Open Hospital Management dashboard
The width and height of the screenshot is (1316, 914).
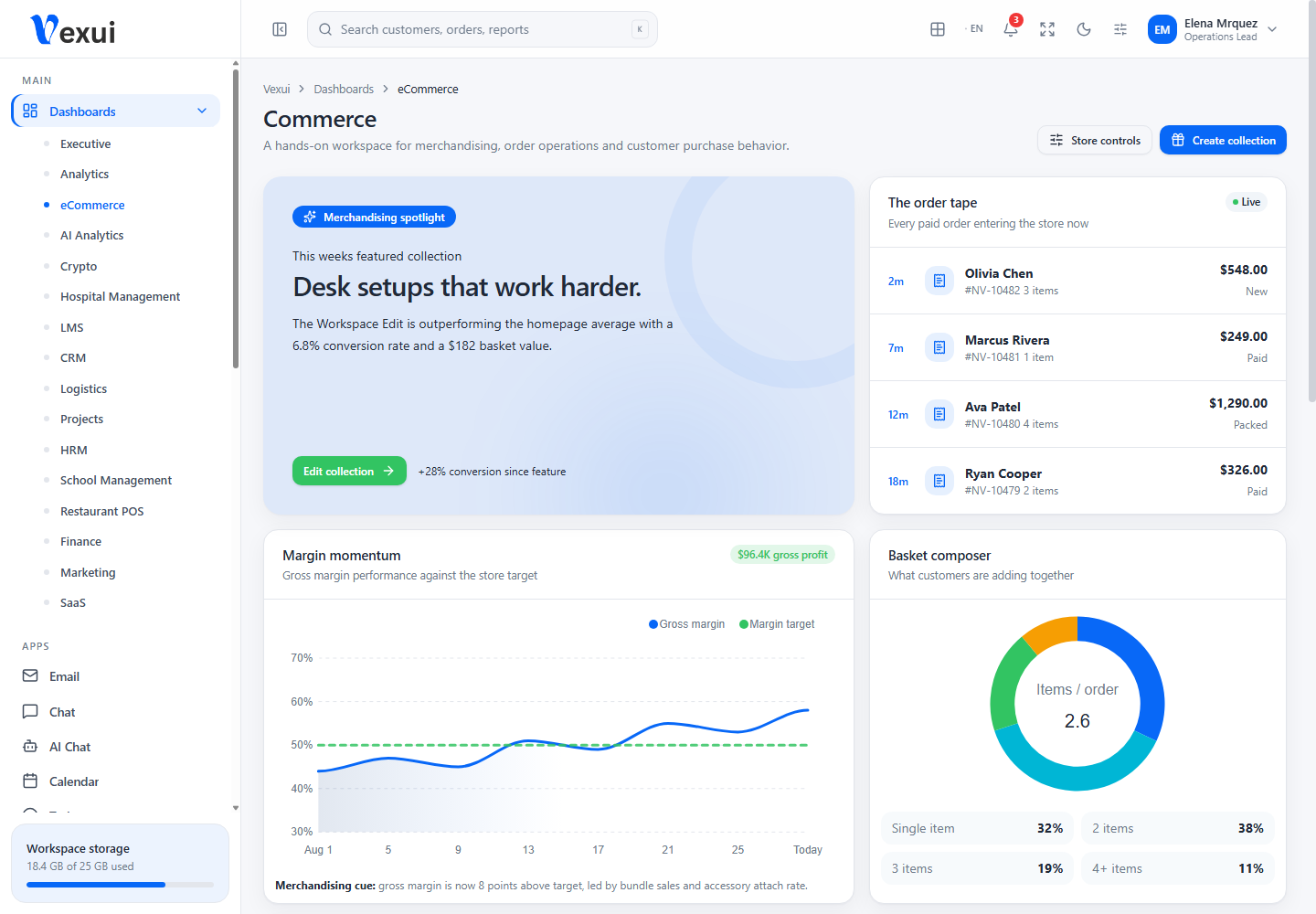[x=120, y=296]
